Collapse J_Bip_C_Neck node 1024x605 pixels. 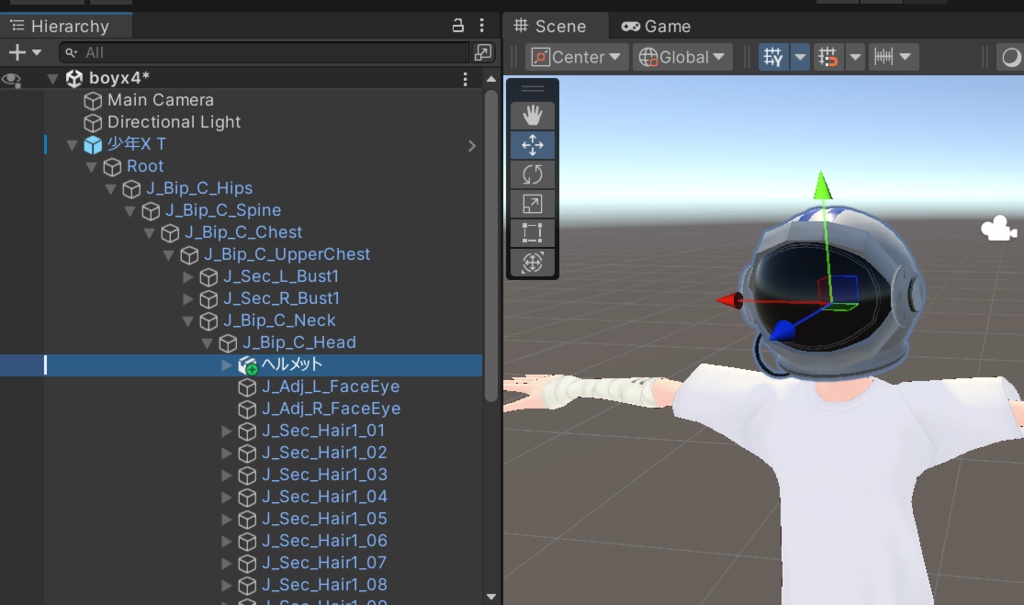[x=188, y=321]
